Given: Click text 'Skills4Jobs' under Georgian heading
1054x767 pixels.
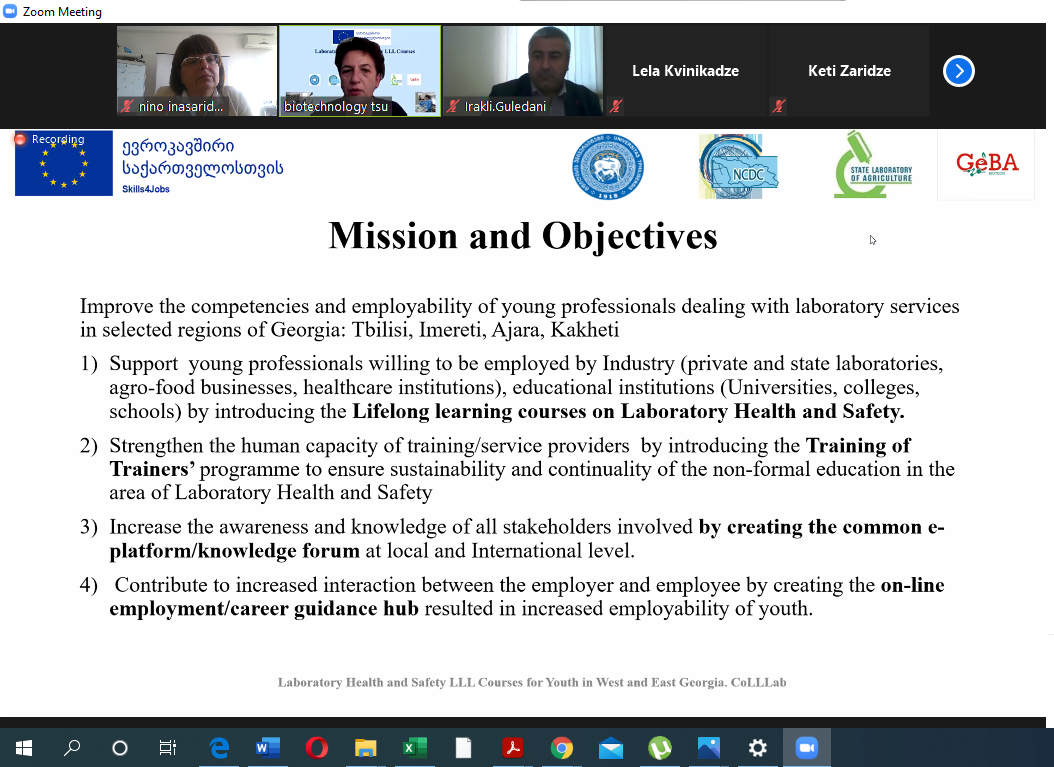Looking at the screenshot, I should pos(146,189).
